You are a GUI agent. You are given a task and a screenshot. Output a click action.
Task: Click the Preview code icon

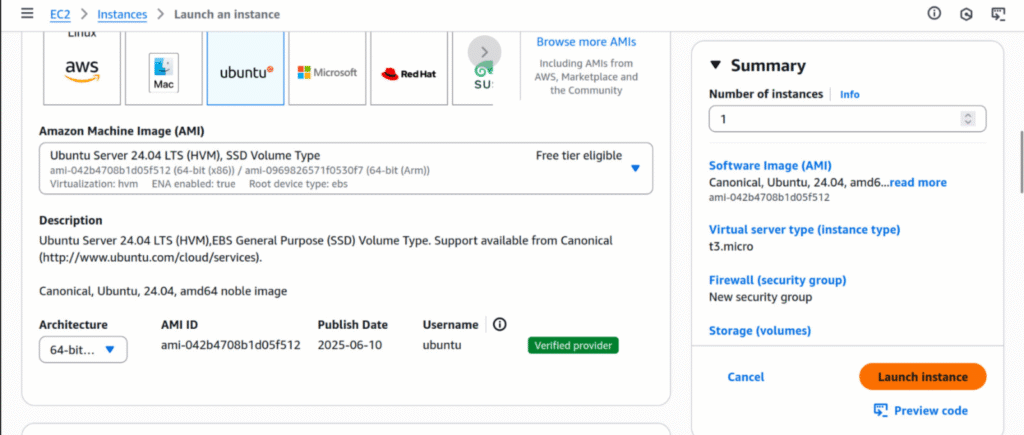click(x=881, y=410)
